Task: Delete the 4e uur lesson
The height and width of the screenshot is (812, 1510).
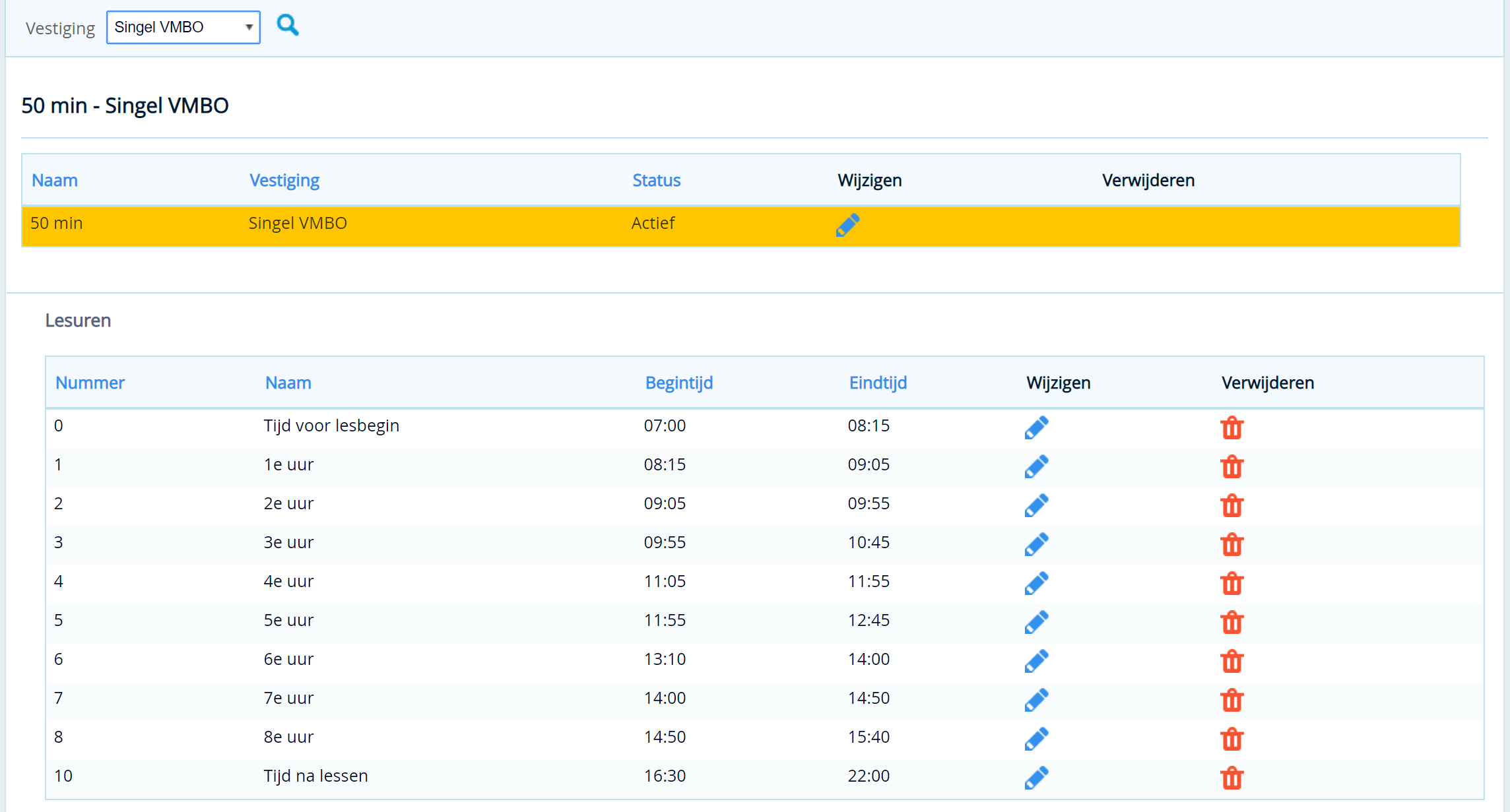Action: (x=1231, y=584)
